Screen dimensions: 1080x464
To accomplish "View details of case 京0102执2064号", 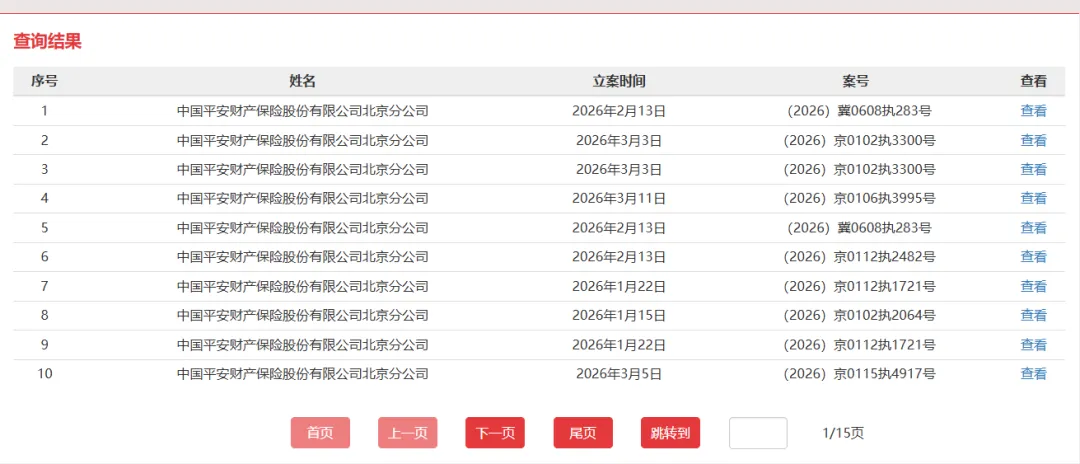I will [x=1033, y=315].
